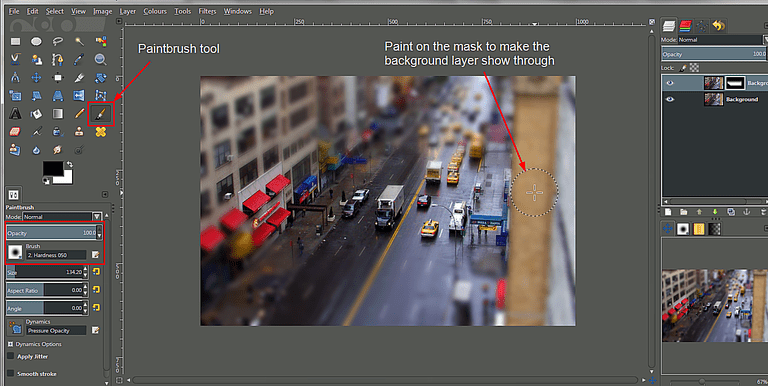This screenshot has width=768, height=386.
Task: Select the Eraser tool
Action: tap(15, 131)
